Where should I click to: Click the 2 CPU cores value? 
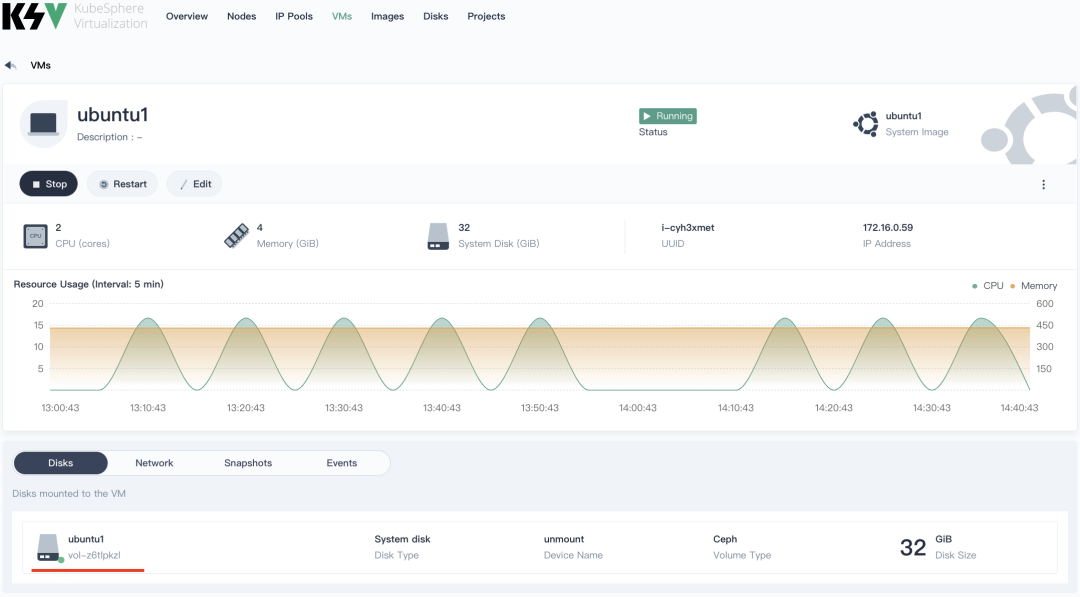pos(59,227)
